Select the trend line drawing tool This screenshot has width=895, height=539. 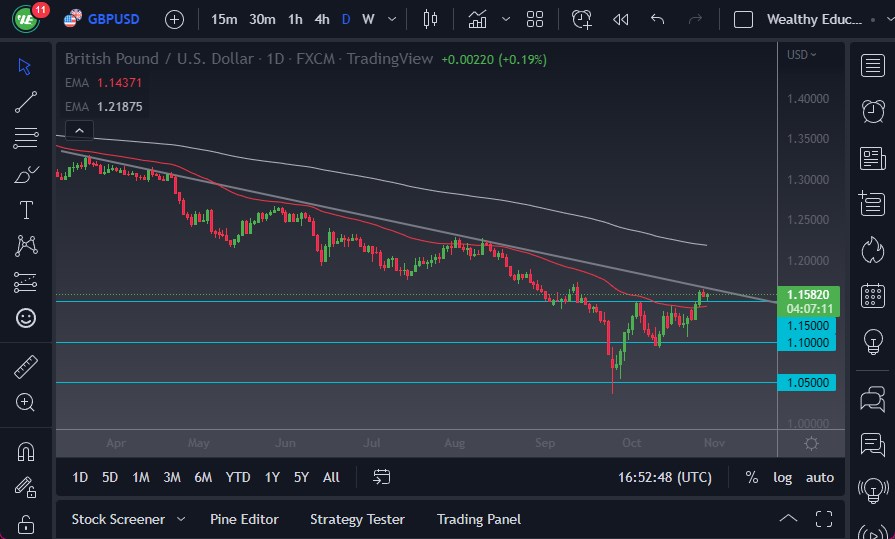click(26, 102)
